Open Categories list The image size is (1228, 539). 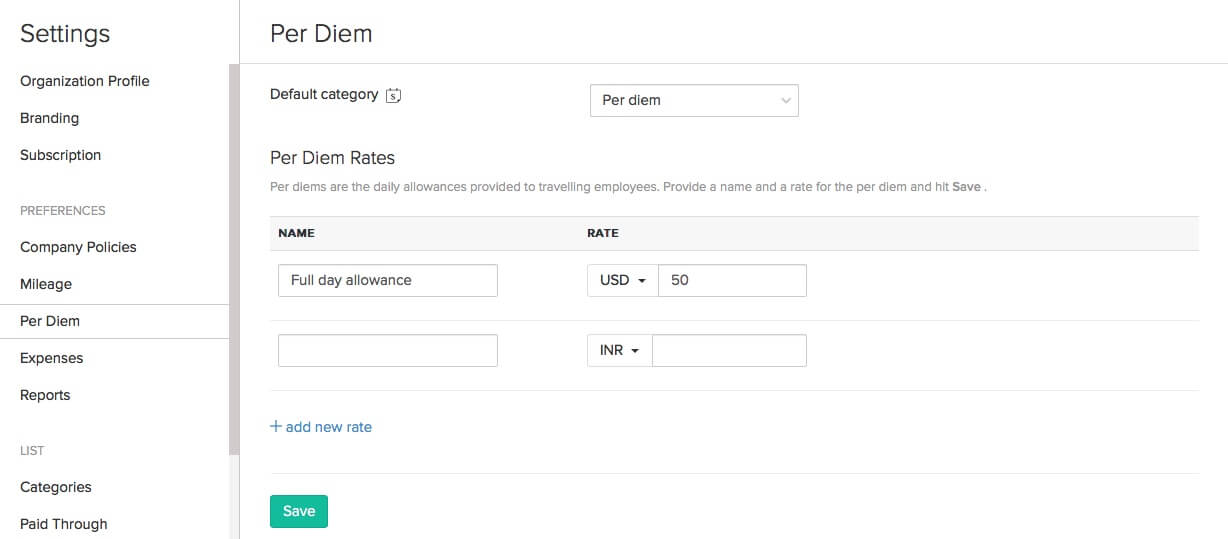(x=55, y=487)
